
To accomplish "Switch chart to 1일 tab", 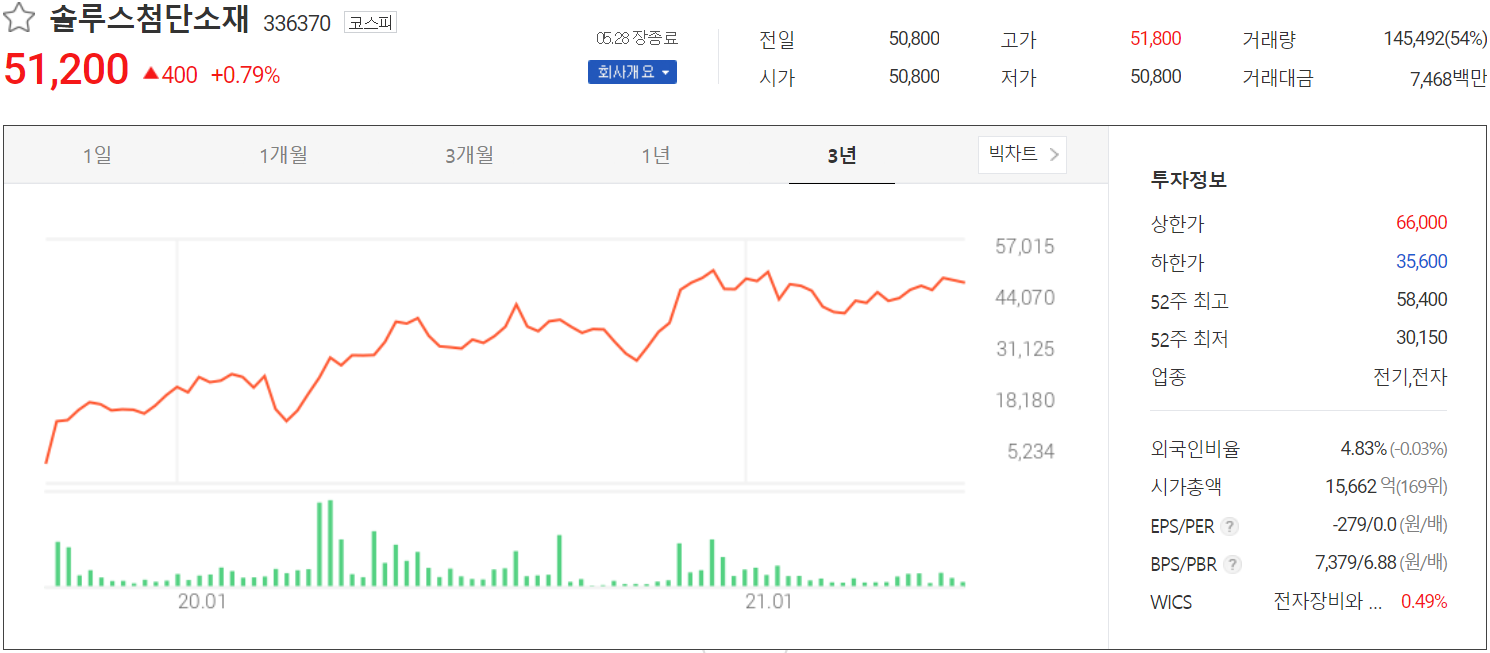I will pyautogui.click(x=97, y=155).
